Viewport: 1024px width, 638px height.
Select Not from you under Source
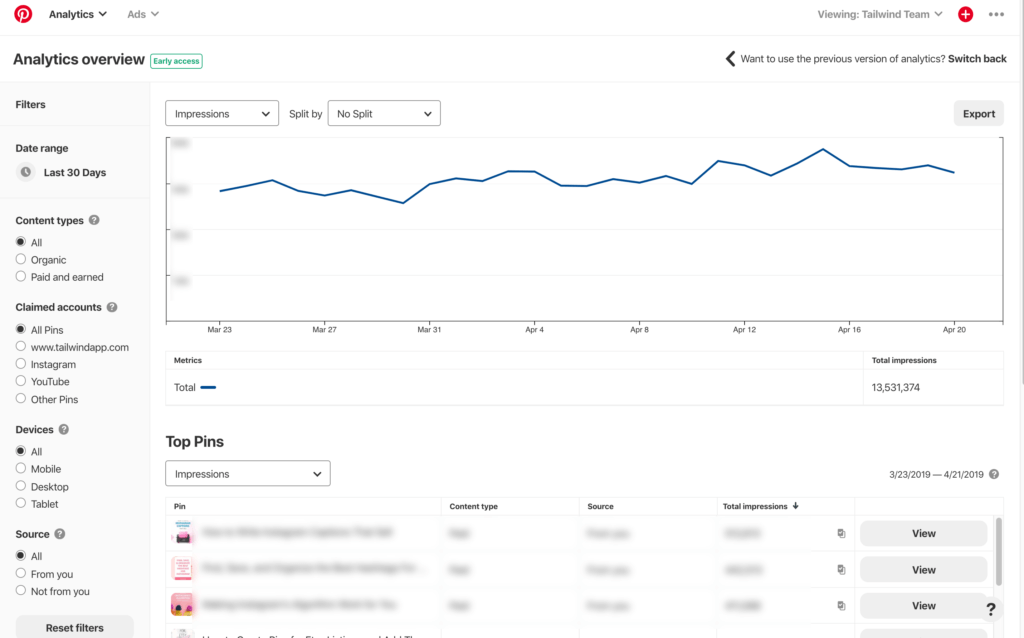tap(20, 591)
